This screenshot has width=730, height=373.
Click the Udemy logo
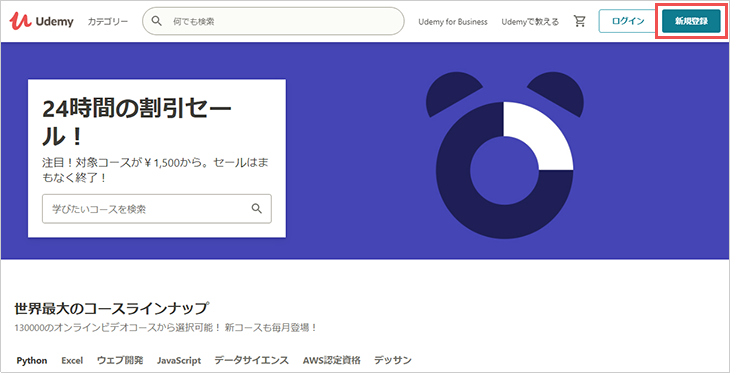[42, 21]
